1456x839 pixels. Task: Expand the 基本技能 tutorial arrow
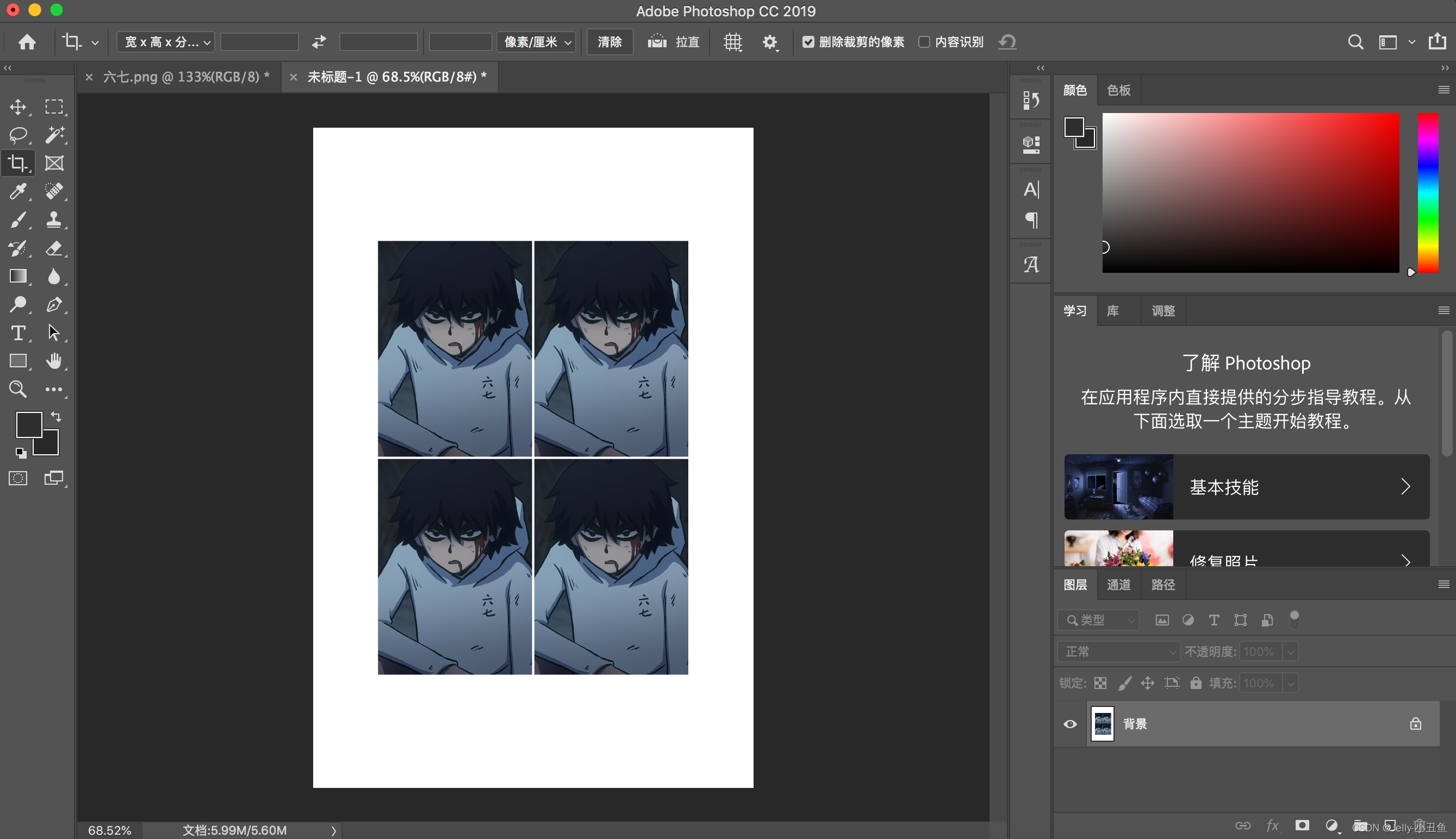pos(1405,487)
